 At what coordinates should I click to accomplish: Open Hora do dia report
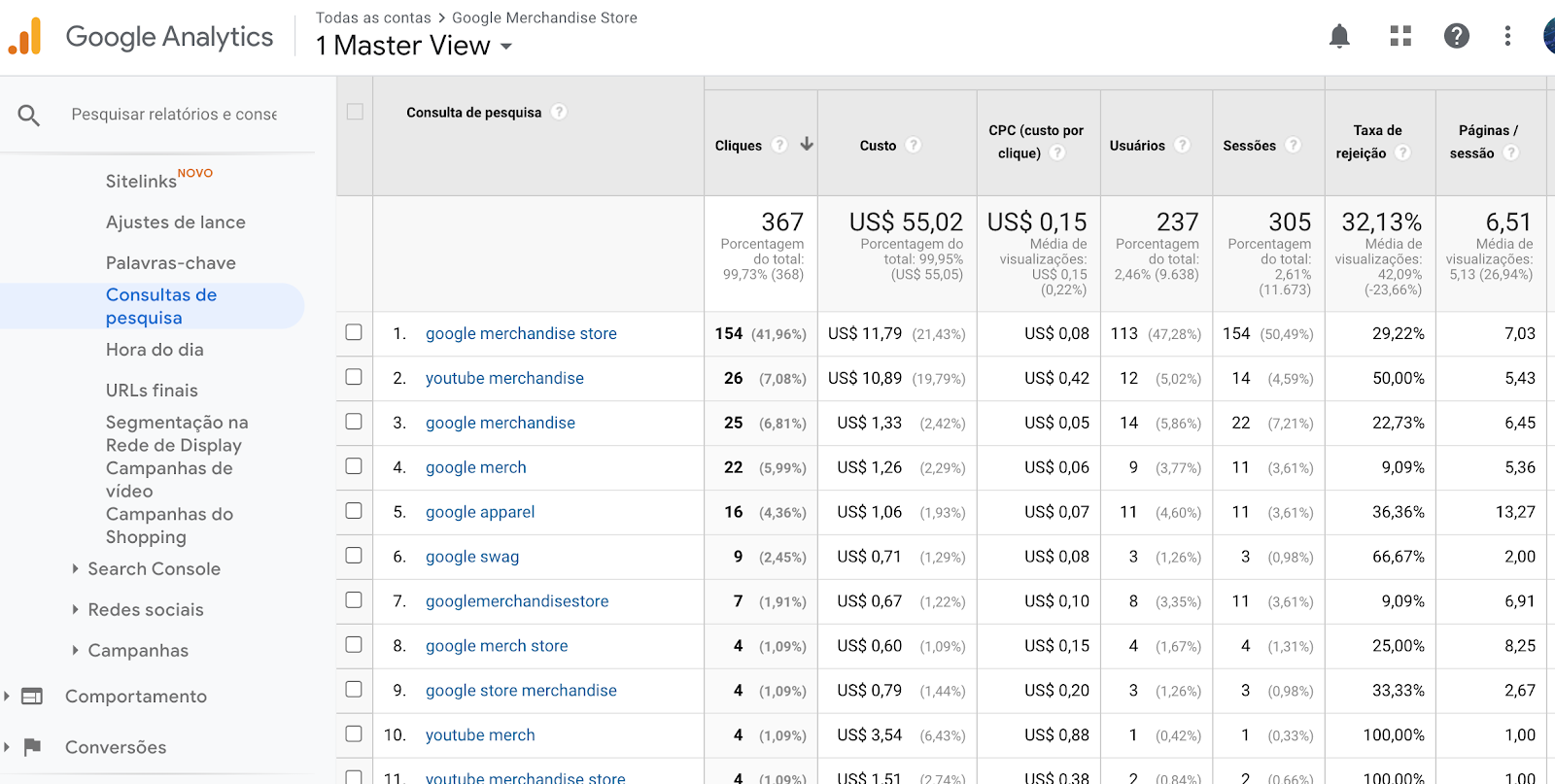pos(155,350)
